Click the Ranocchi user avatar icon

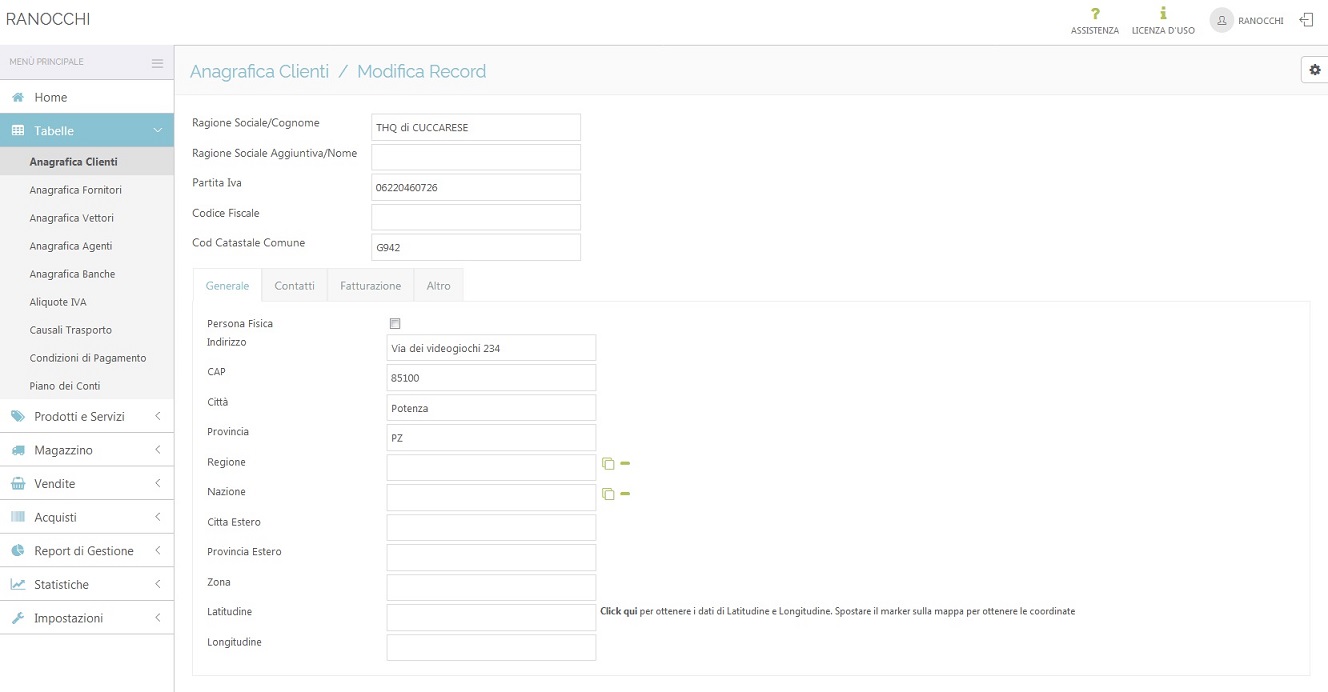coord(1221,20)
